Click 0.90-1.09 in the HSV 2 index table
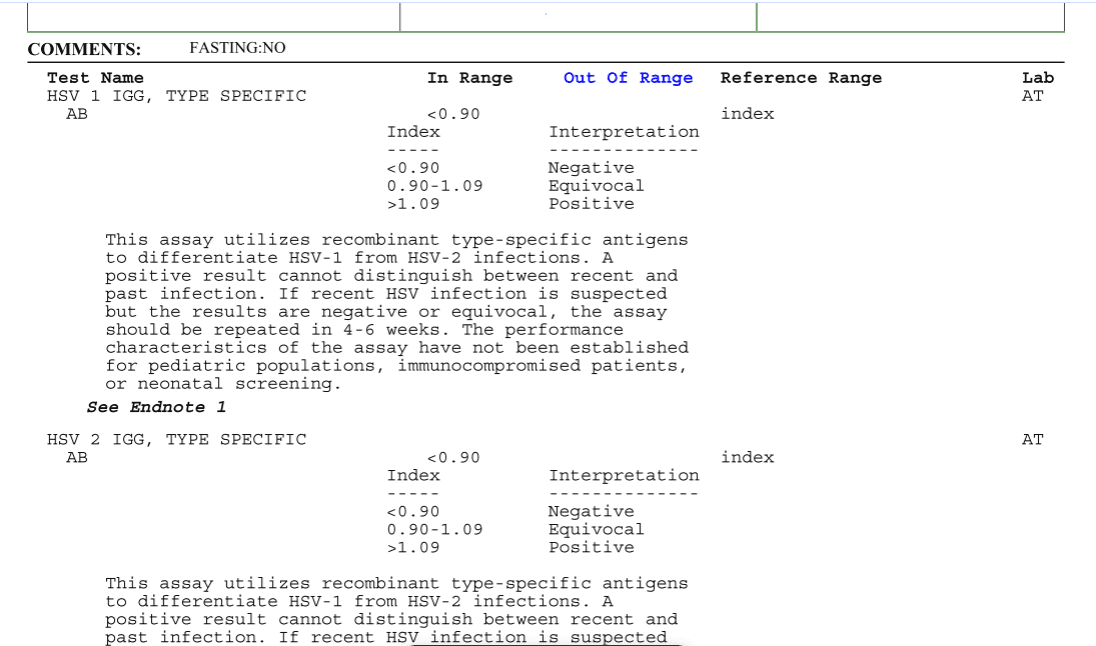The width and height of the screenshot is (1096, 646). 435,530
